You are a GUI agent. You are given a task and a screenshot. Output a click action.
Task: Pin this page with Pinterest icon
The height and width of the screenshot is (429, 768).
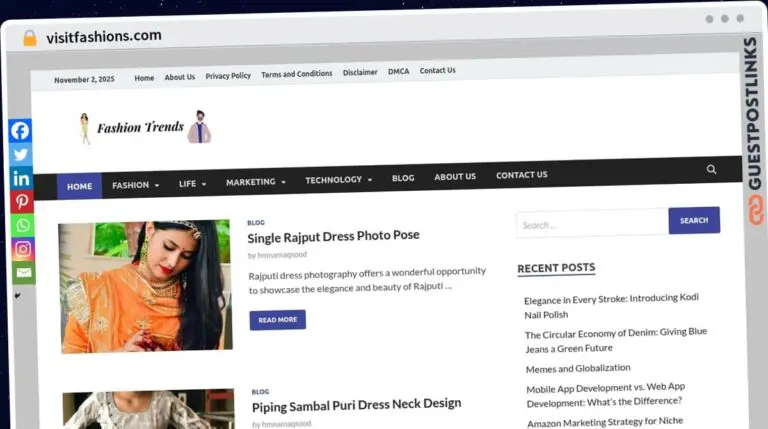coord(22,202)
